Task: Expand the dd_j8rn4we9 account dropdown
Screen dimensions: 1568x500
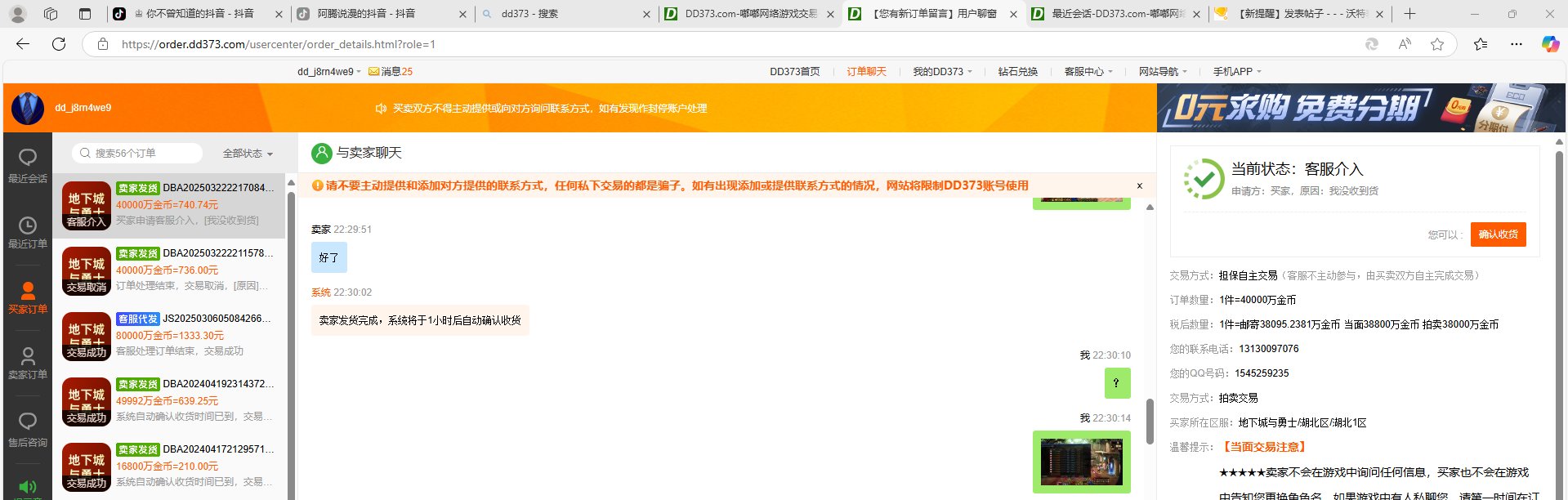Action: click(x=329, y=72)
